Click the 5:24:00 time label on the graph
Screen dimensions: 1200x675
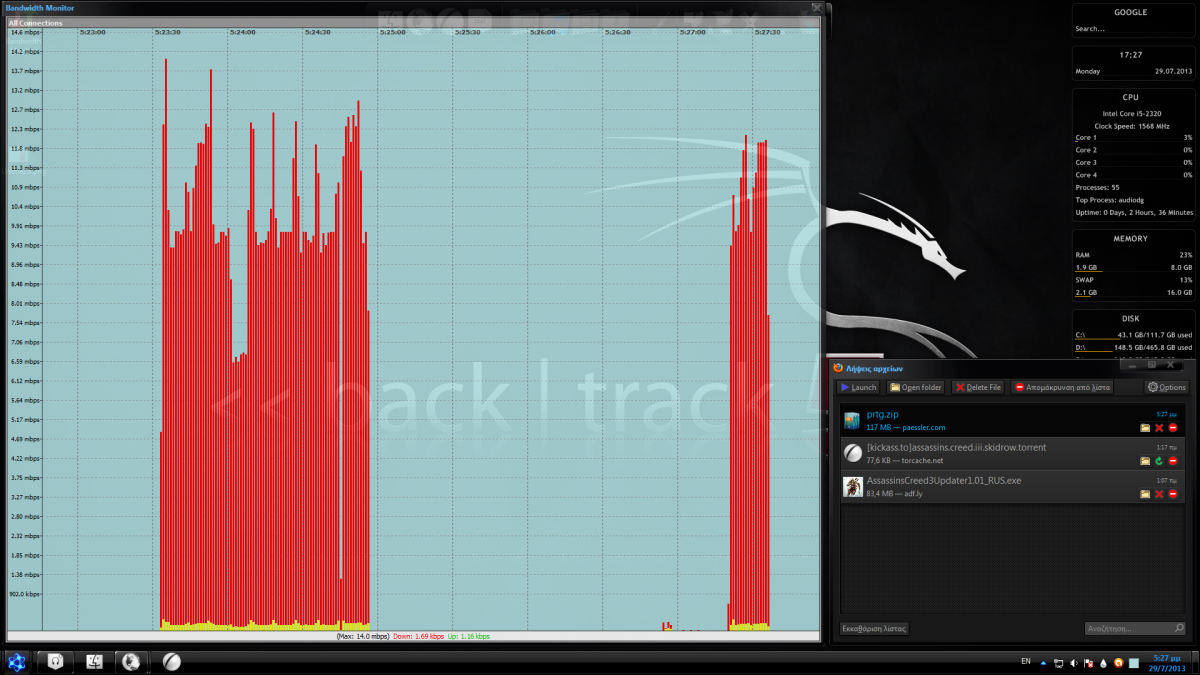click(243, 32)
